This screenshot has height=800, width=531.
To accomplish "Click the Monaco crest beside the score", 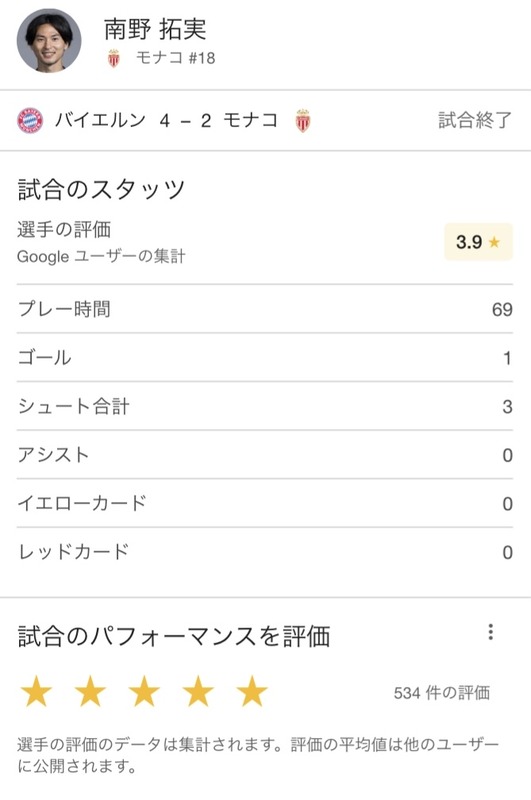I will tap(303, 121).
